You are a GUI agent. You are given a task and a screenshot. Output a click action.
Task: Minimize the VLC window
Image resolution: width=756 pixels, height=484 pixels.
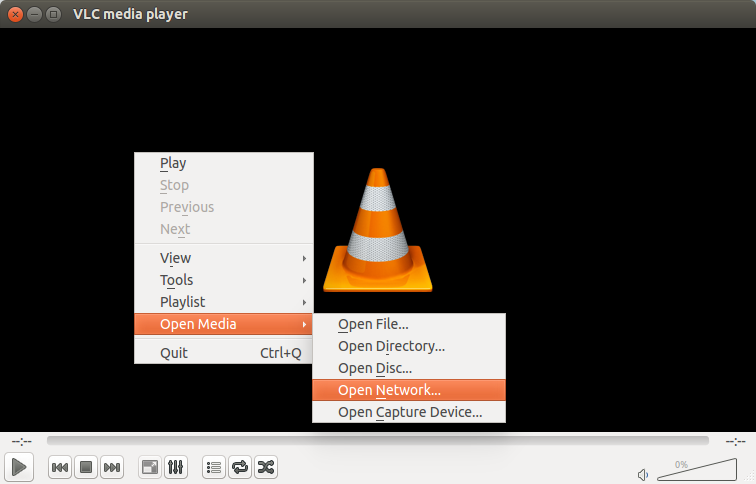coord(34,14)
